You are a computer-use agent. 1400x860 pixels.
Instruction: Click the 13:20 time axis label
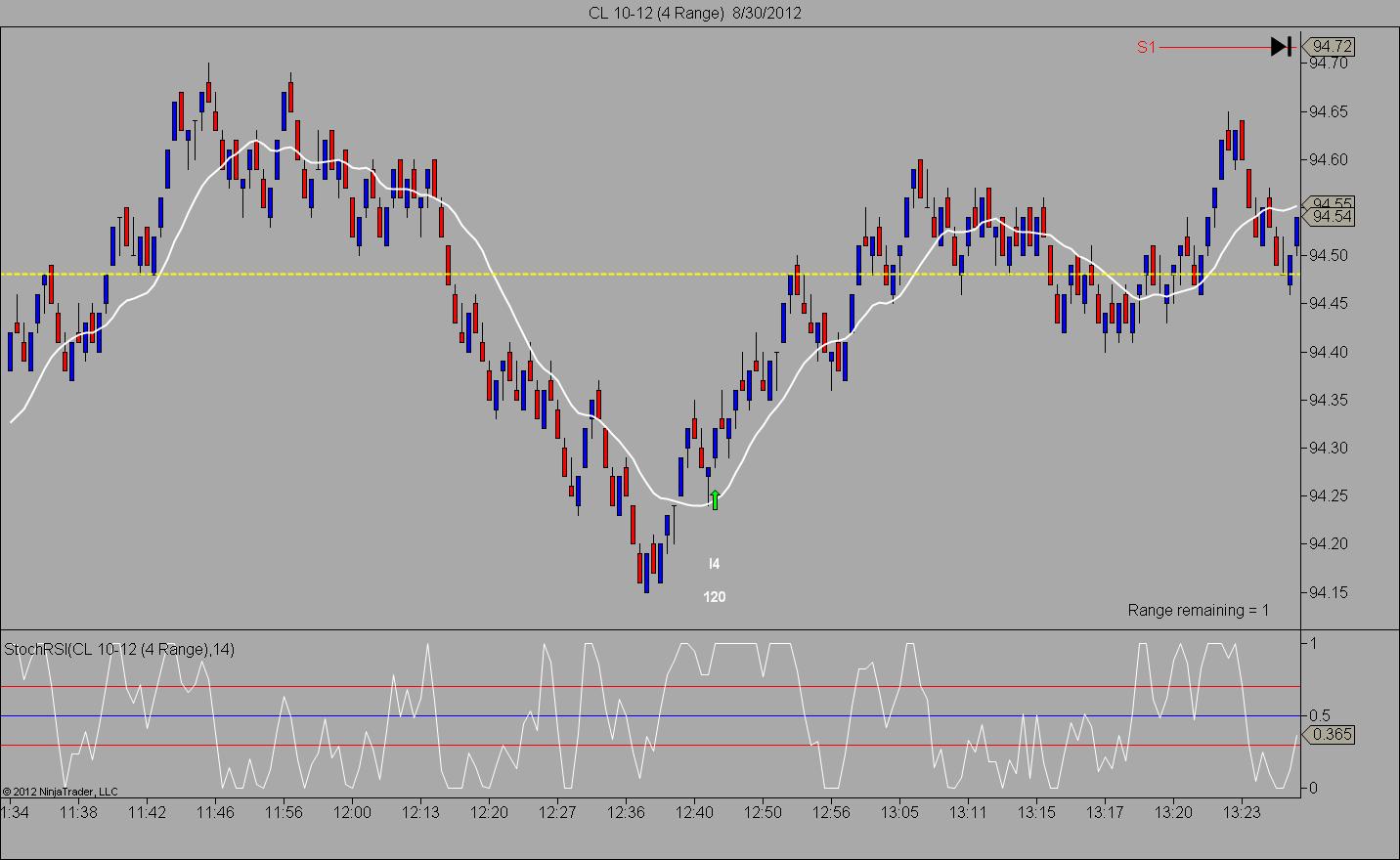pos(1173,812)
